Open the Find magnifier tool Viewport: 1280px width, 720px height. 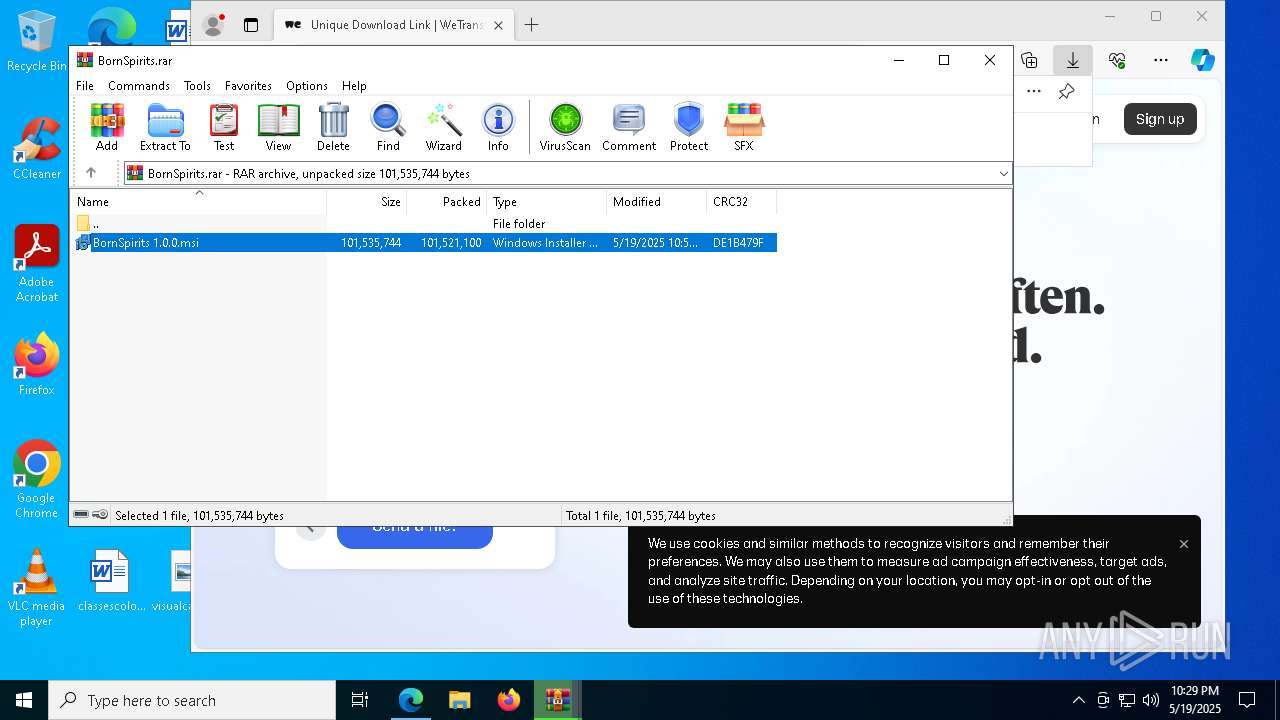tap(388, 127)
